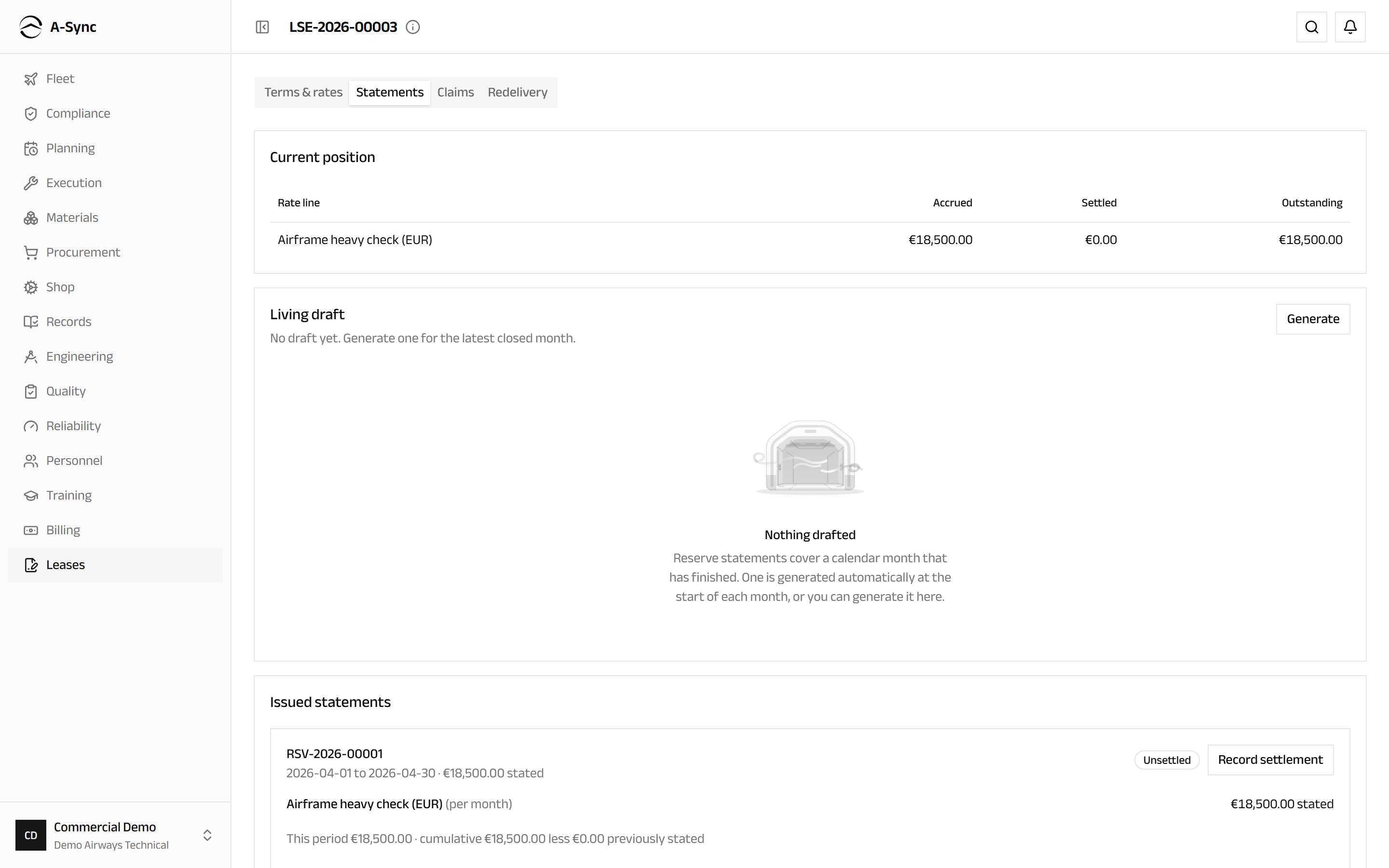Select the Statements tab
The height and width of the screenshot is (868, 1389).
pyautogui.click(x=390, y=93)
